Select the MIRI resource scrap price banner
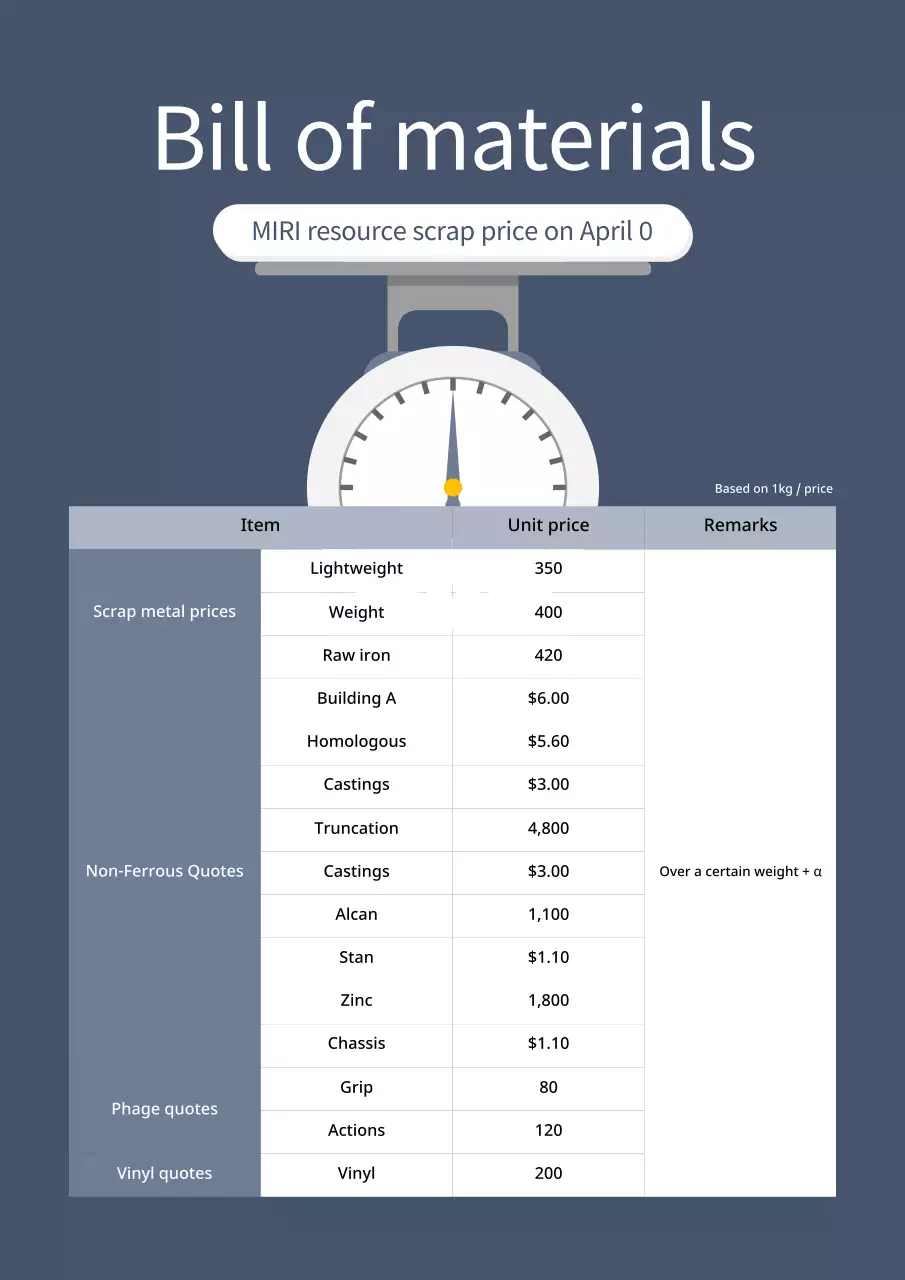This screenshot has height=1280, width=905. pos(452,232)
